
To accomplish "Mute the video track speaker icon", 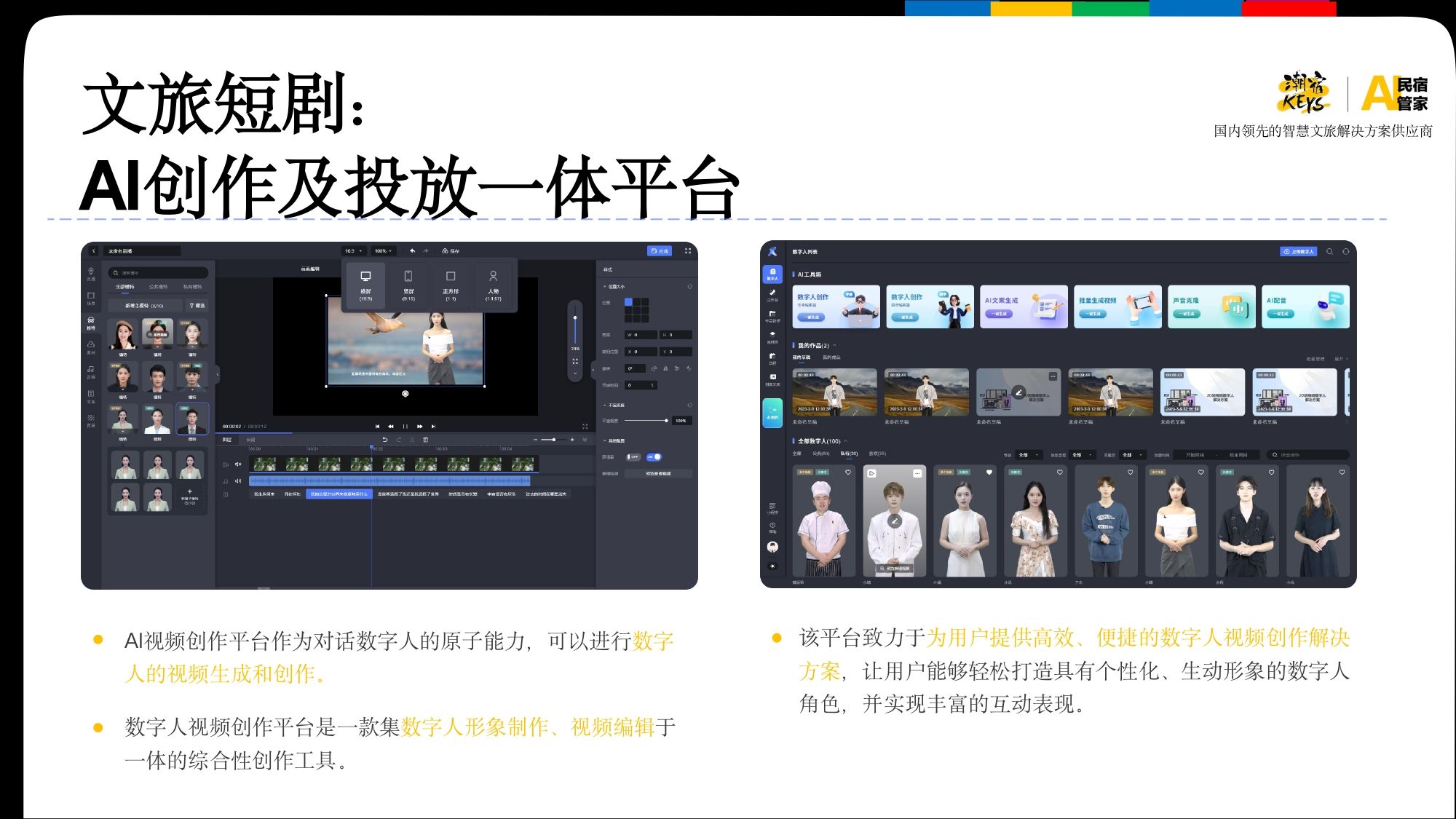I will [238, 464].
